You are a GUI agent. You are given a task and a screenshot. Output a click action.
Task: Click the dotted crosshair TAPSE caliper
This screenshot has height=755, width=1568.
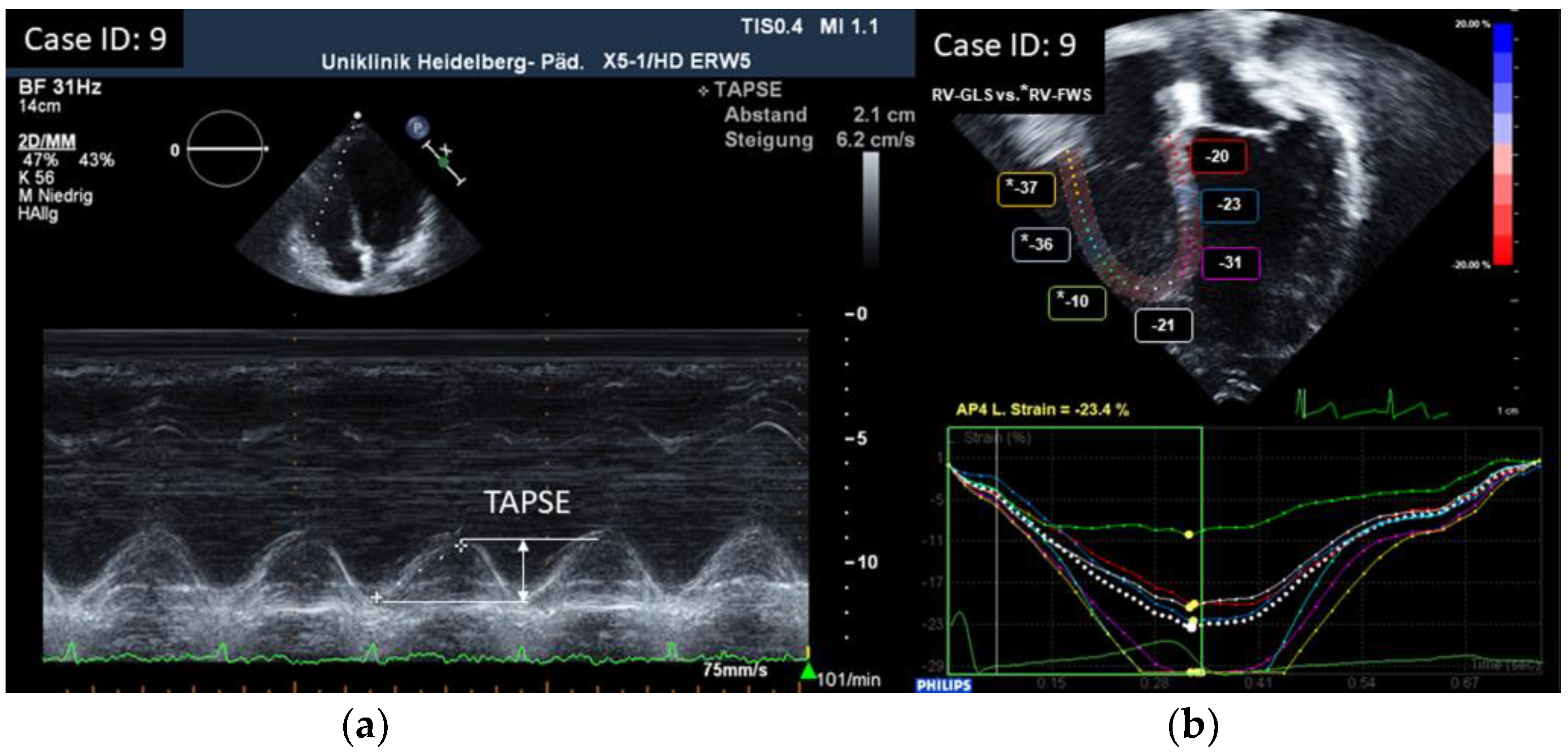click(461, 546)
